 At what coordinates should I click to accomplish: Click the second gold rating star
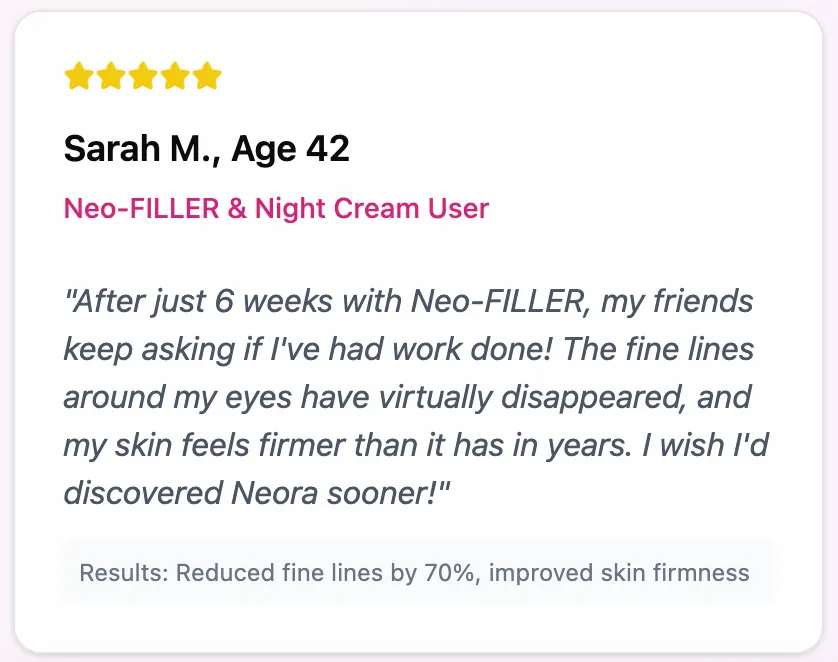pos(110,76)
